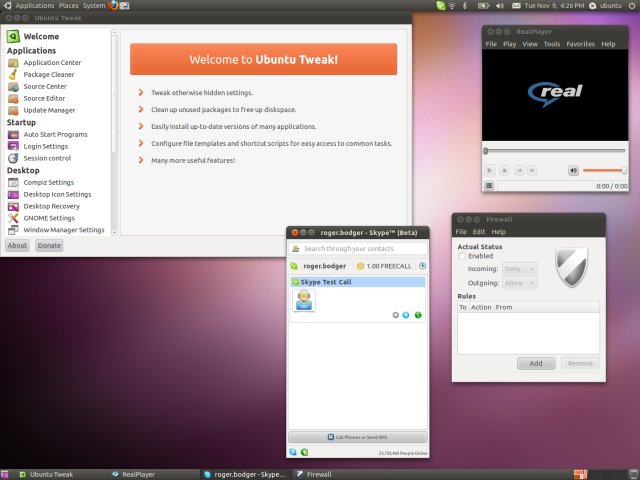
Task: Open GNOME Settings entry
Action: pyautogui.click(x=49, y=218)
